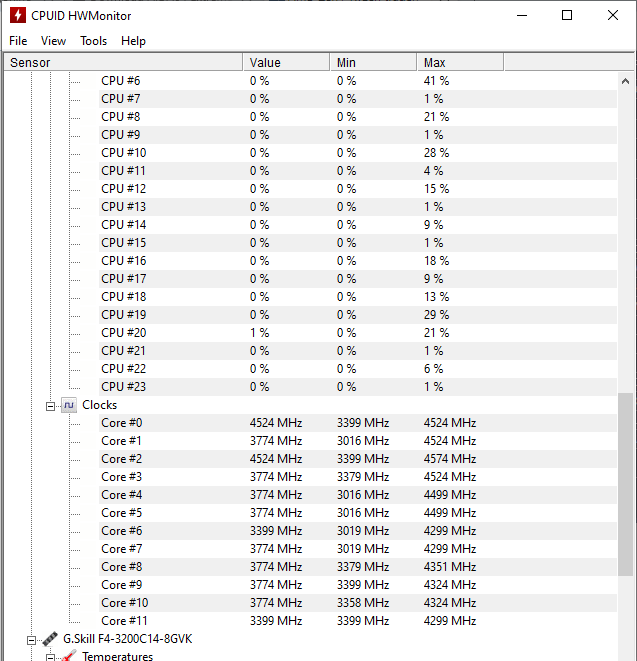Collapse the Clocks tree node

51,406
